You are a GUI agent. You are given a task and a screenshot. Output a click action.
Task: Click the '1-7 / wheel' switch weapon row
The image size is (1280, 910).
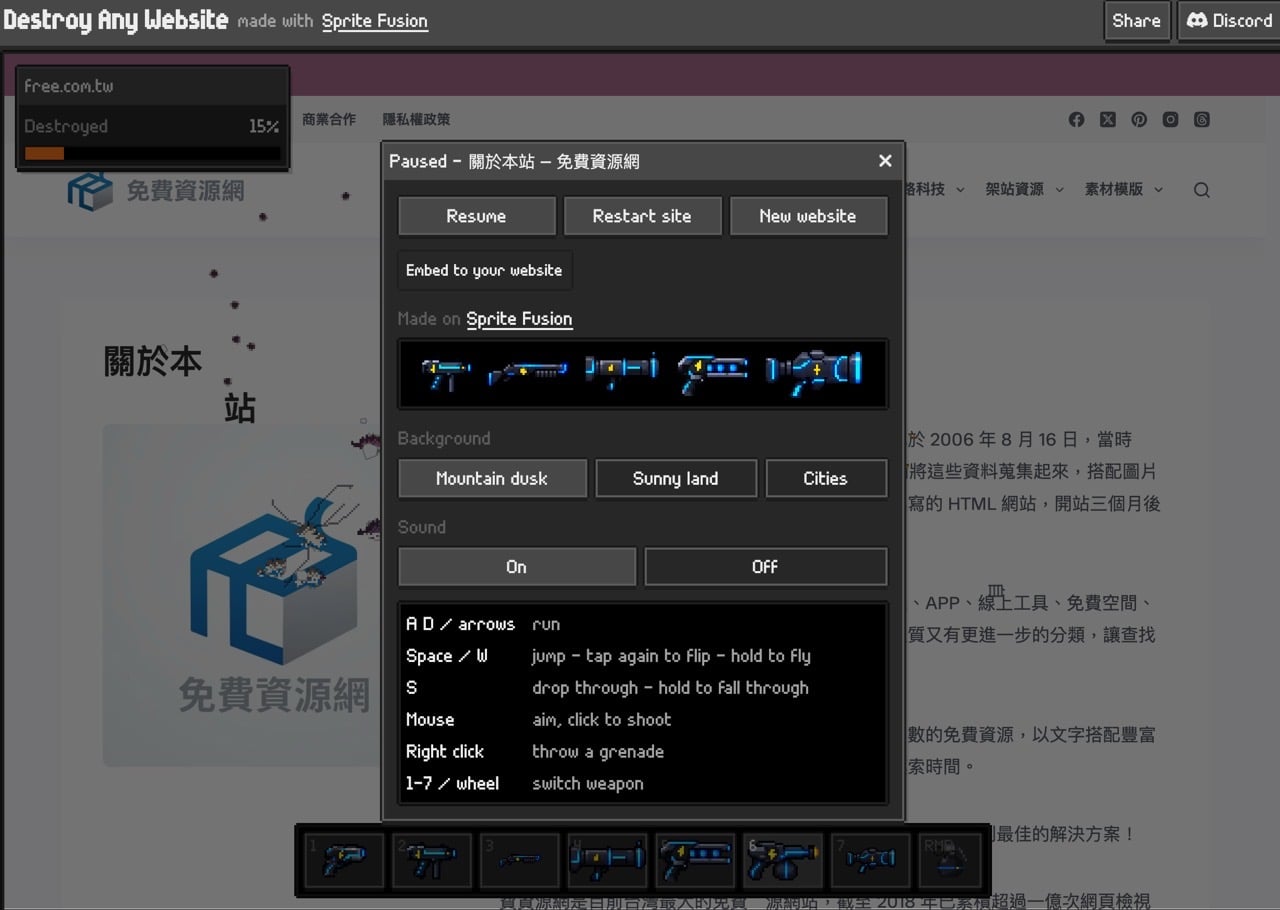pos(642,784)
